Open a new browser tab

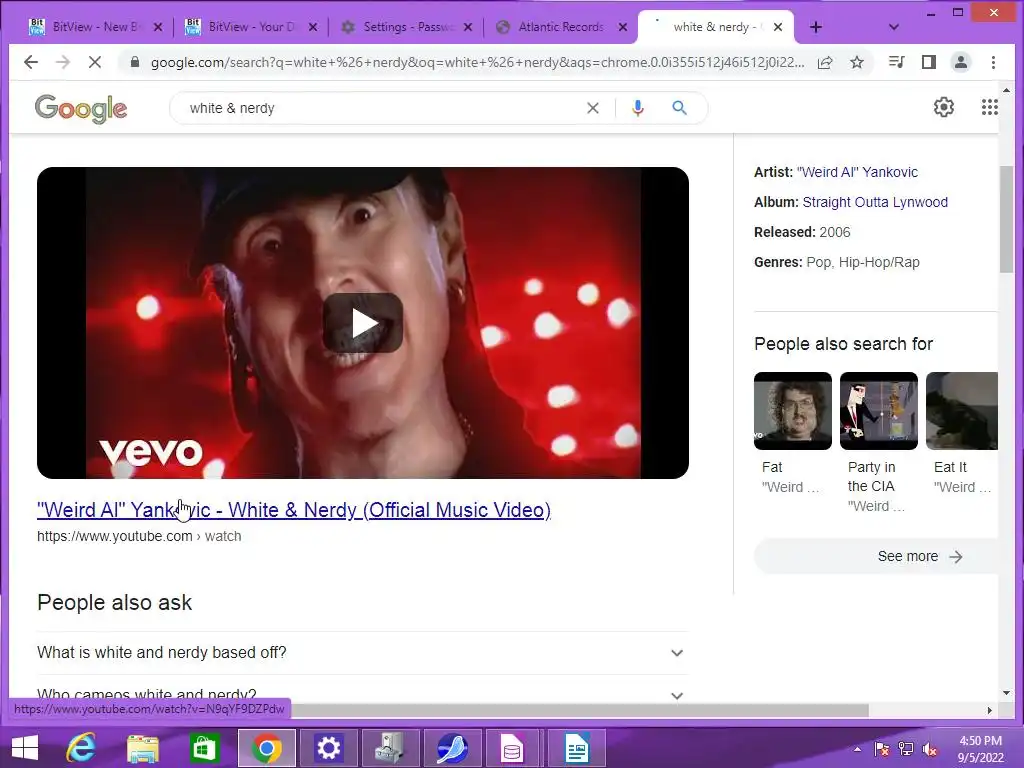(816, 27)
